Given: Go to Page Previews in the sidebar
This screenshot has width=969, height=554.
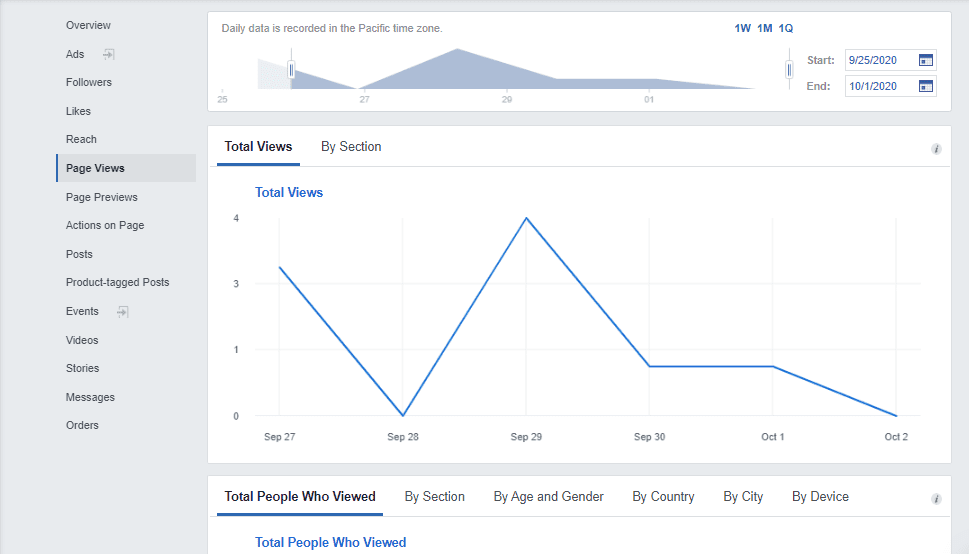Looking at the screenshot, I should pos(101,198).
